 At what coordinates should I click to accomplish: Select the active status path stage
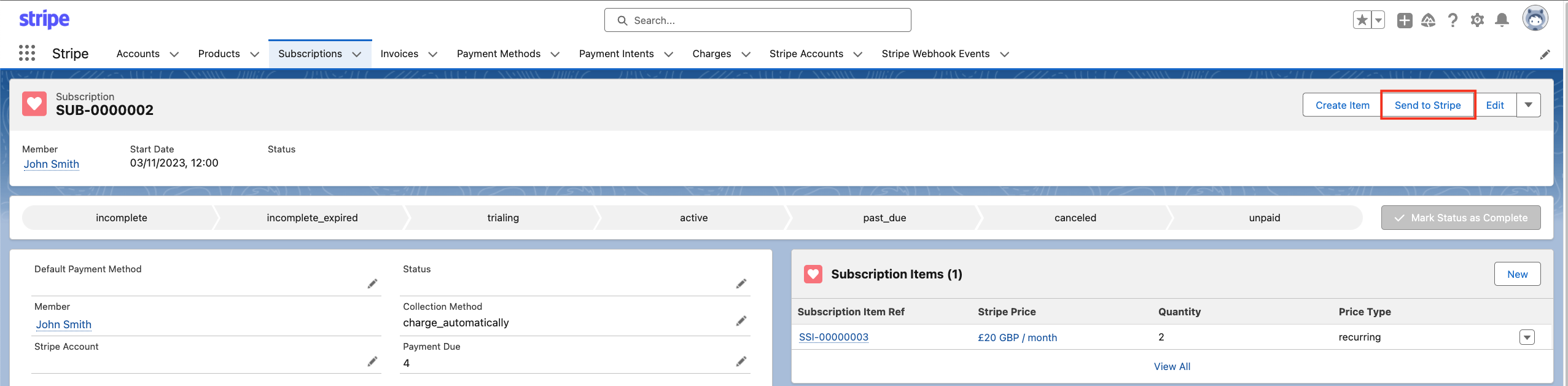click(693, 218)
